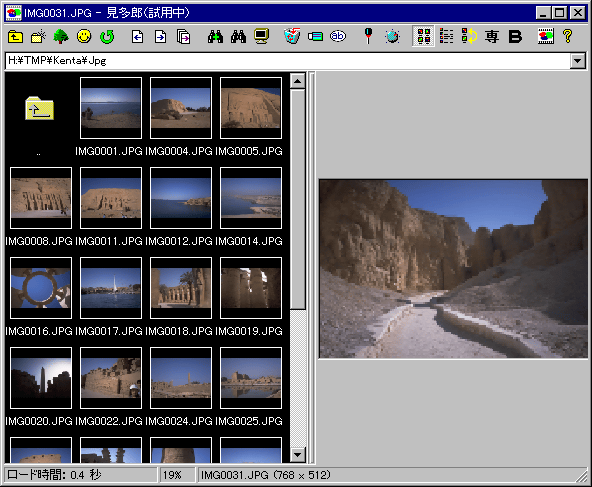Click the film-strip color image icon
The image size is (592, 487).
pos(546,36)
